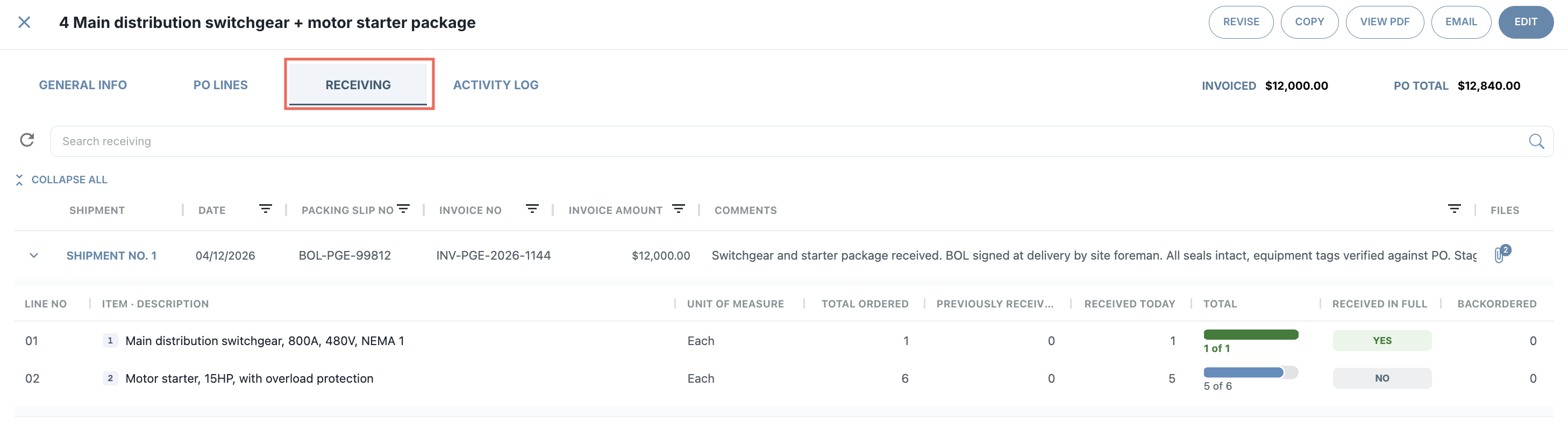Viewport: 1568px width, 430px height.
Task: Close the purchase order panel with X
Action: (24, 23)
